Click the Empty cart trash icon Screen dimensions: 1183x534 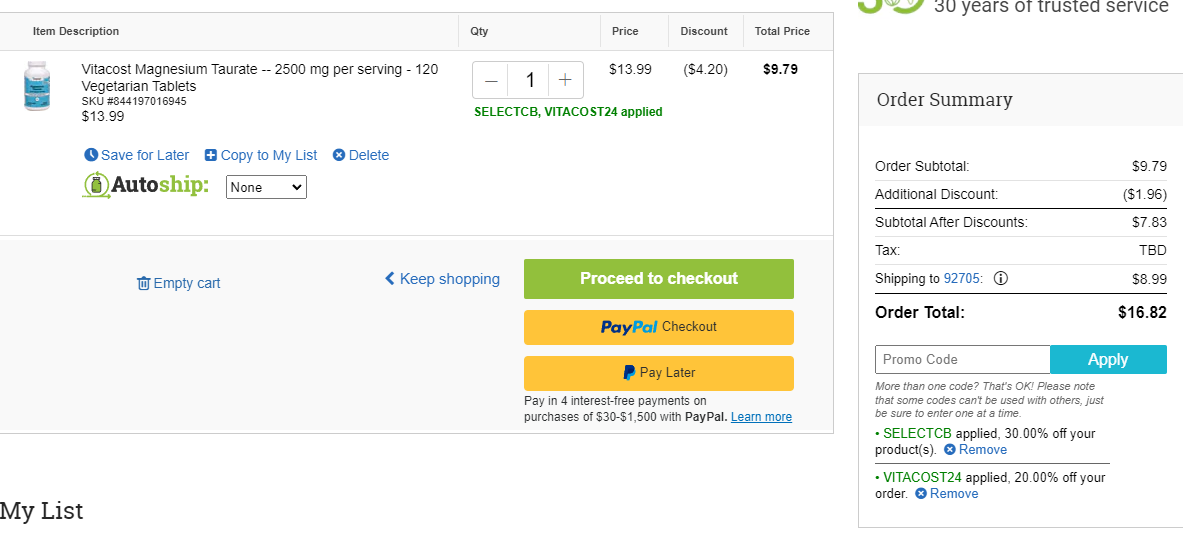[x=143, y=283]
